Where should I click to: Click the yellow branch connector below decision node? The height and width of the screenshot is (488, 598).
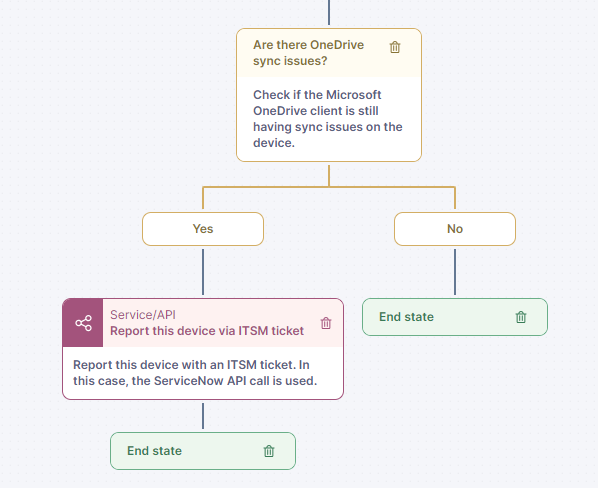coord(329,187)
